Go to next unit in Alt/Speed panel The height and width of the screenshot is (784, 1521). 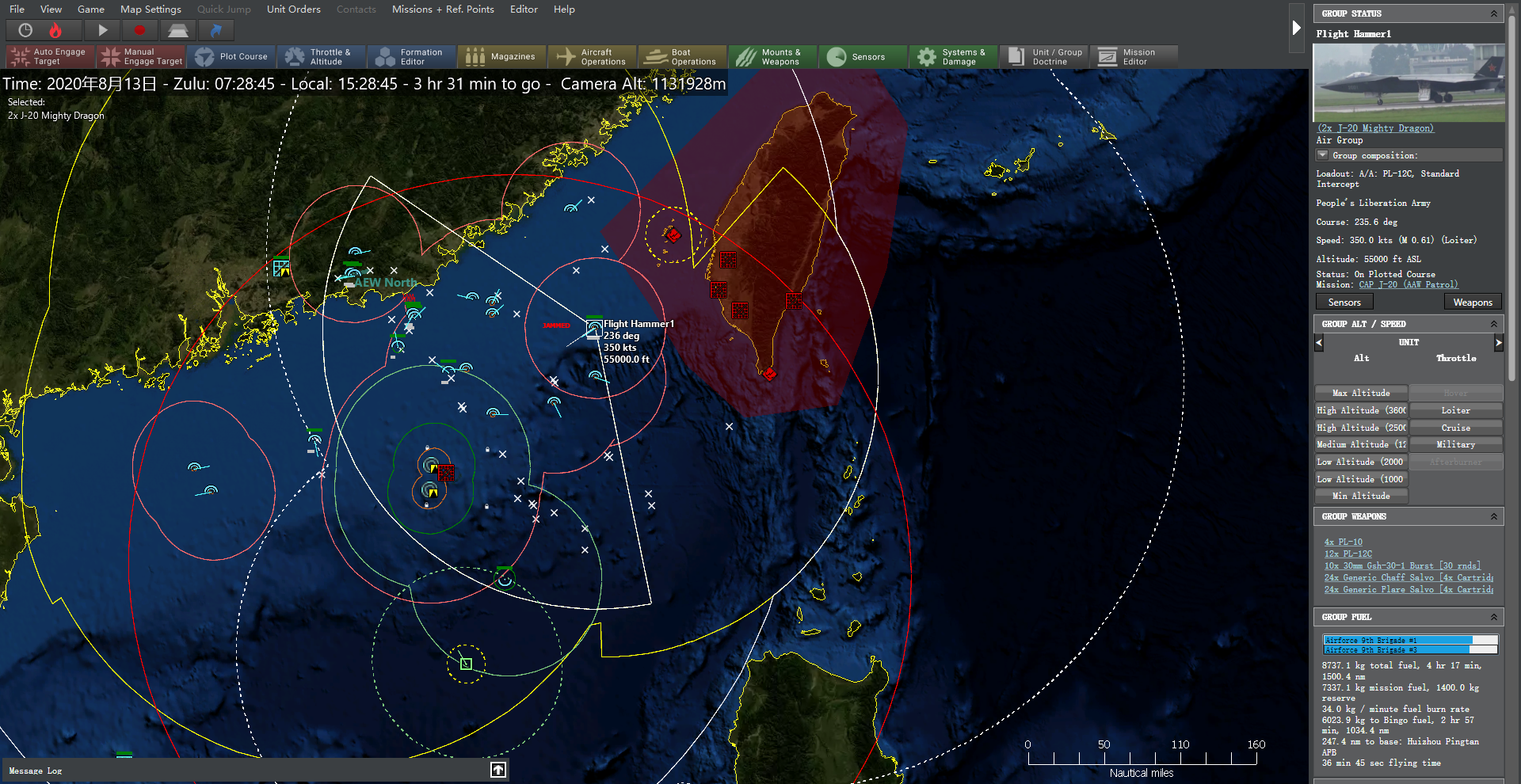1498,343
